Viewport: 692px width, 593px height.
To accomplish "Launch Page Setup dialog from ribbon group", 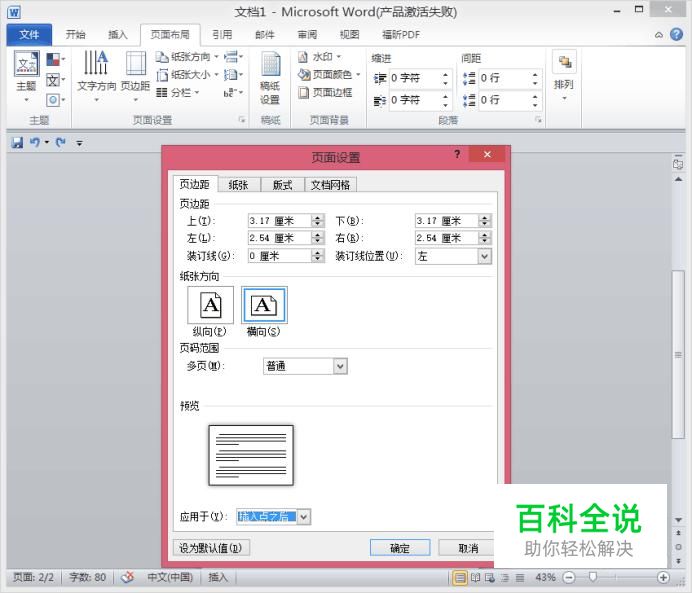I will point(242,120).
